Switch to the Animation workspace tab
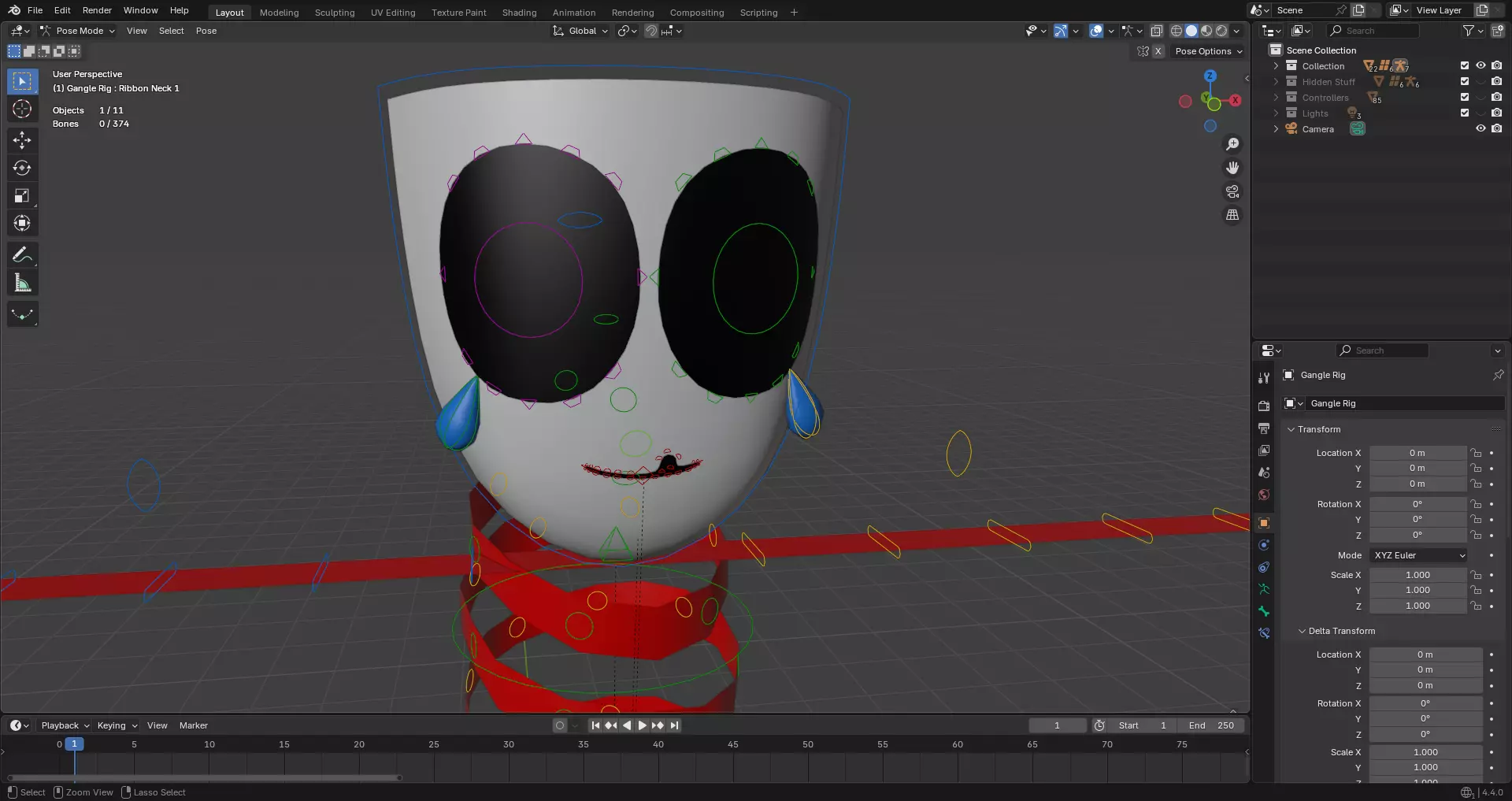Viewport: 1512px width, 801px height. point(574,12)
